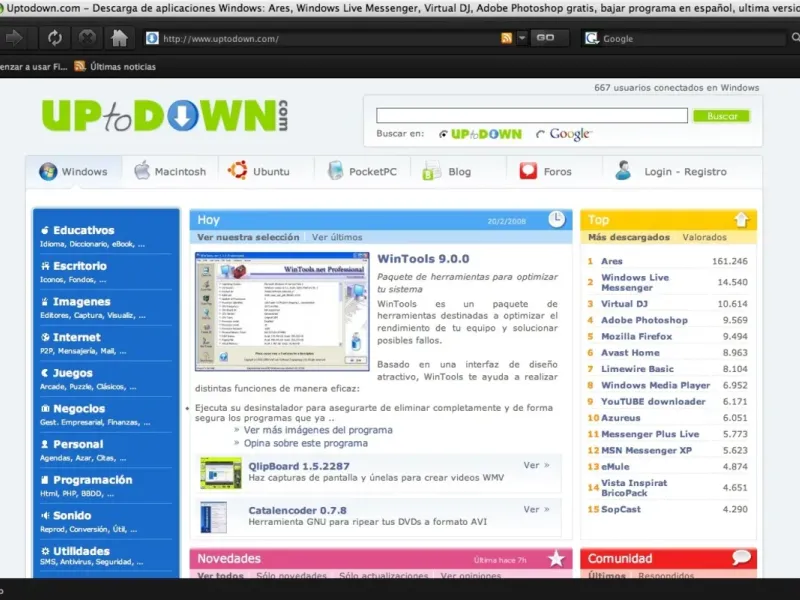Switch to the Macintosh platform tab

170,172
